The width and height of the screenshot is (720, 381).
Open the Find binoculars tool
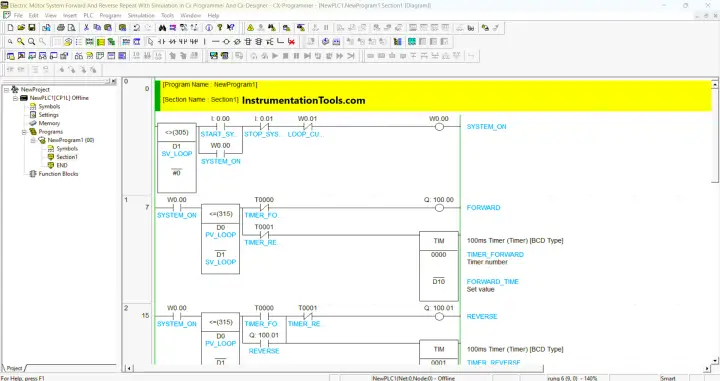pos(162,28)
